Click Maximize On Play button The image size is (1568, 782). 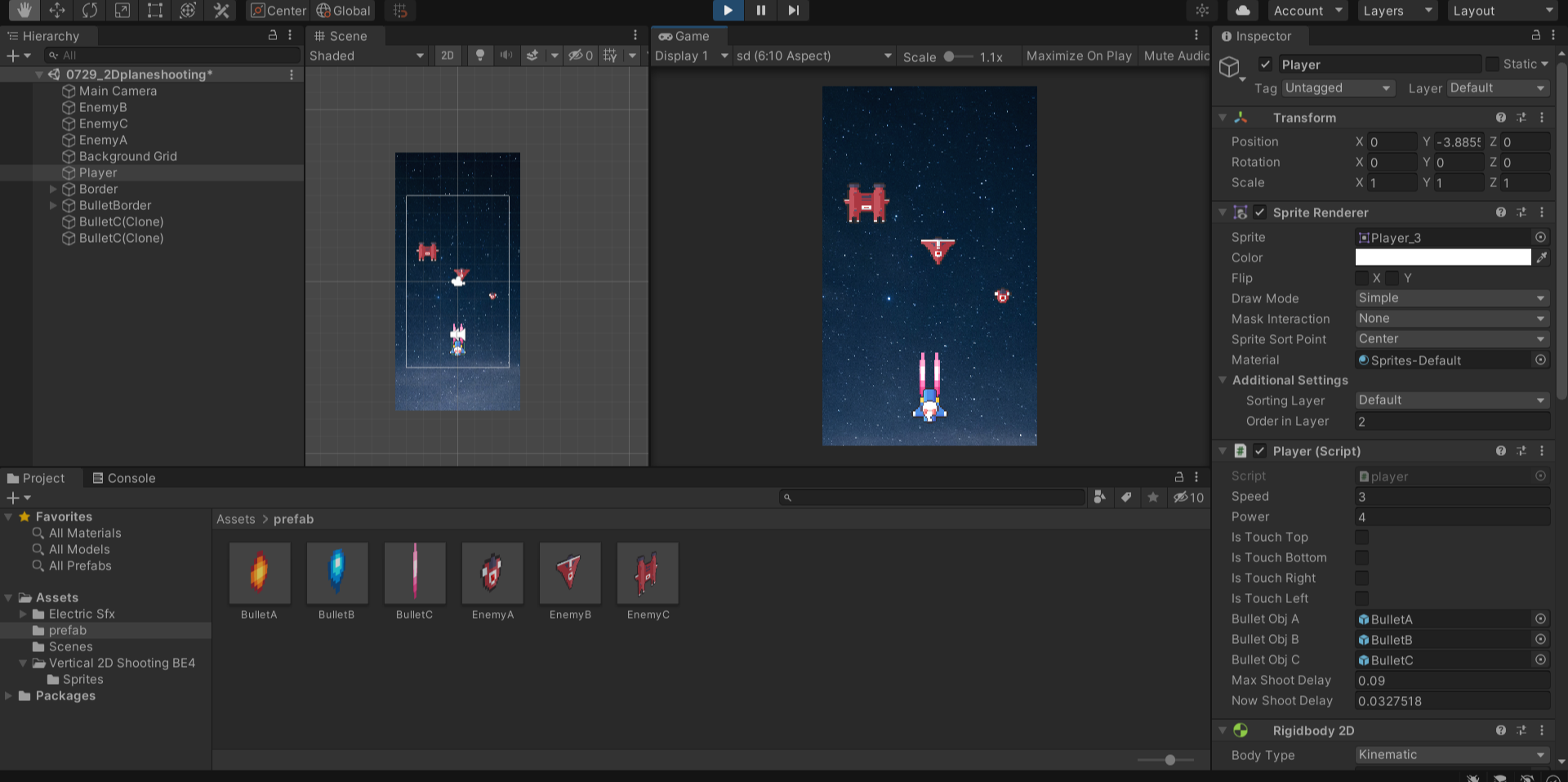[1078, 56]
